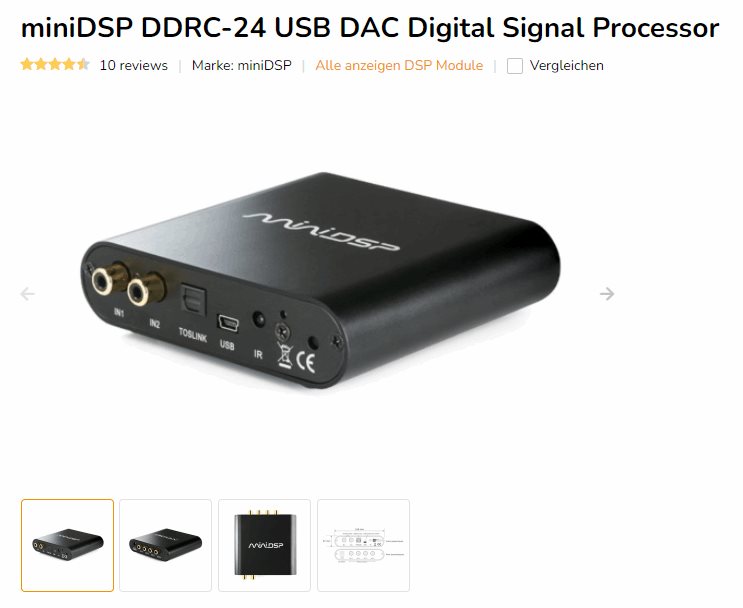Screen dimensions: 743x608
Task: Click the CE mark on the device
Action: (x=306, y=362)
